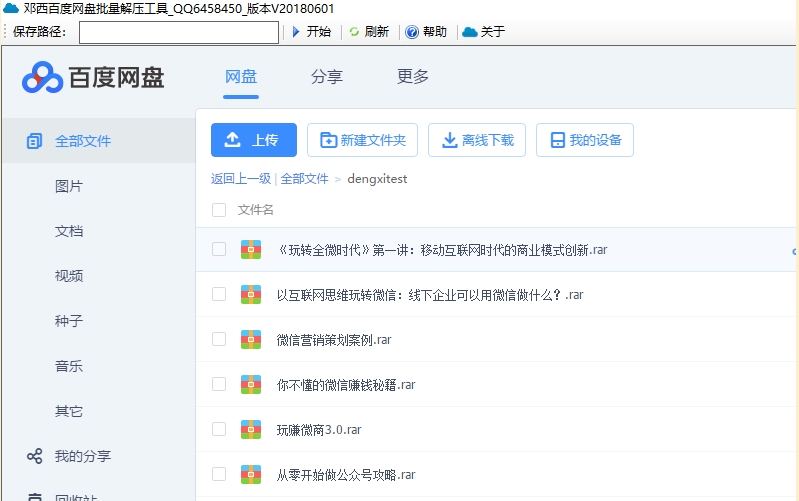Open 离线下载 offline download
This screenshot has height=501, width=799.
[x=477, y=140]
